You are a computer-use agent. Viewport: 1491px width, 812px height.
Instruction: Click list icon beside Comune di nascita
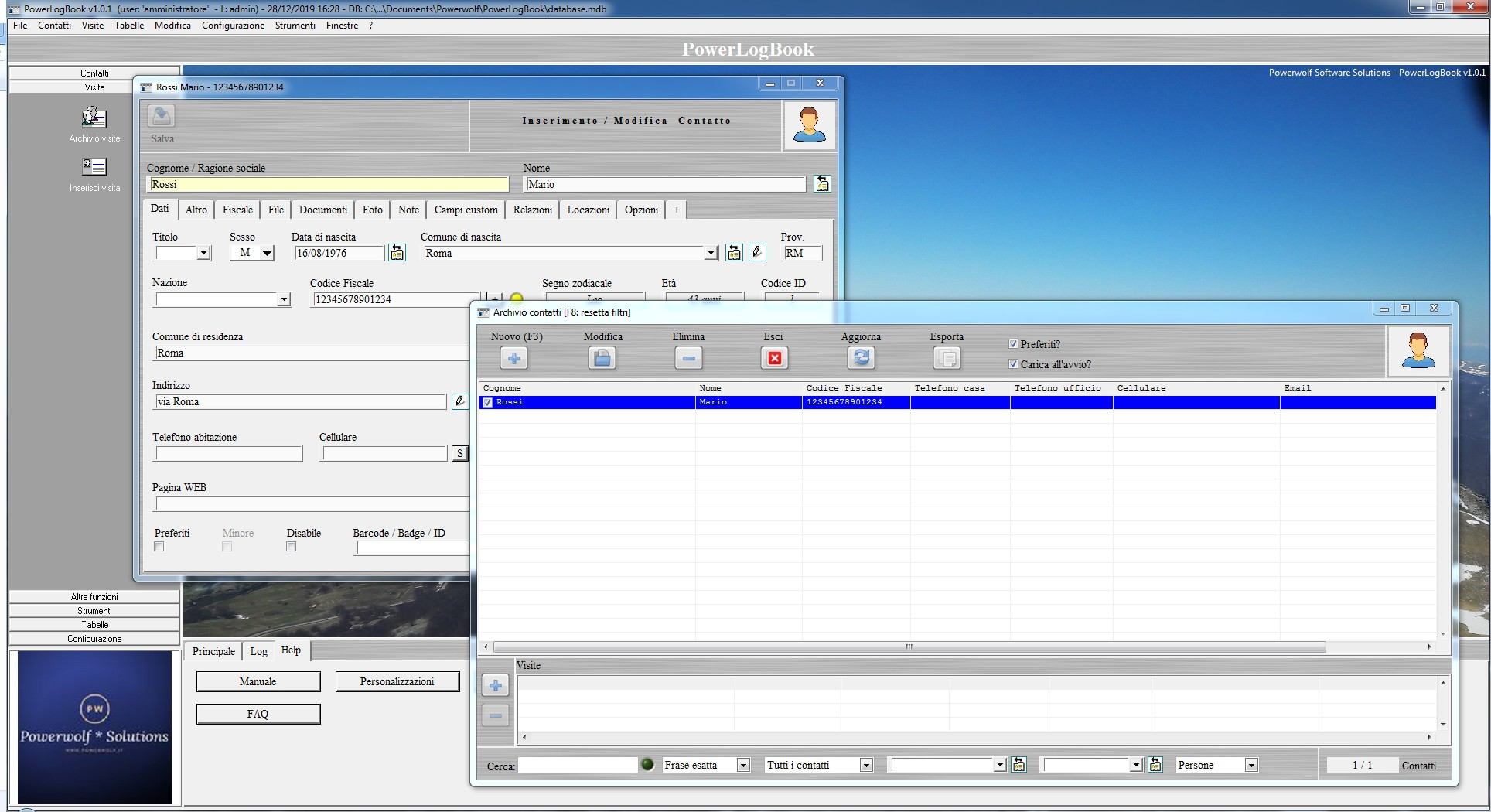pos(734,253)
